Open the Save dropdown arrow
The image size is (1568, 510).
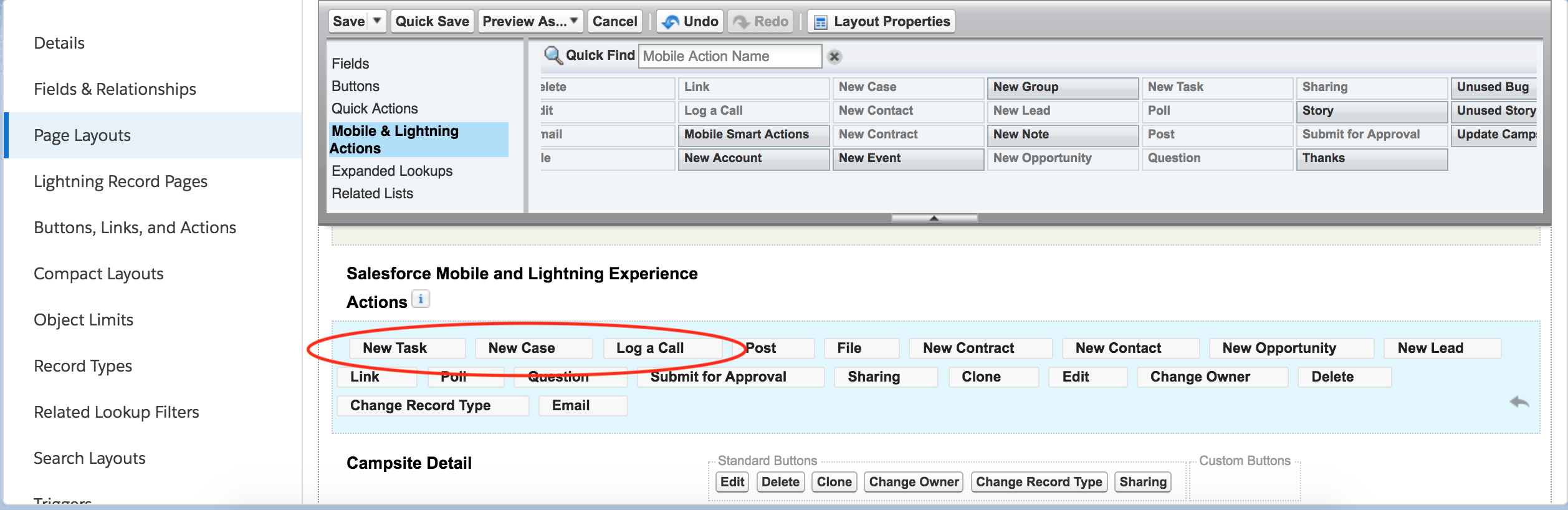click(x=377, y=21)
